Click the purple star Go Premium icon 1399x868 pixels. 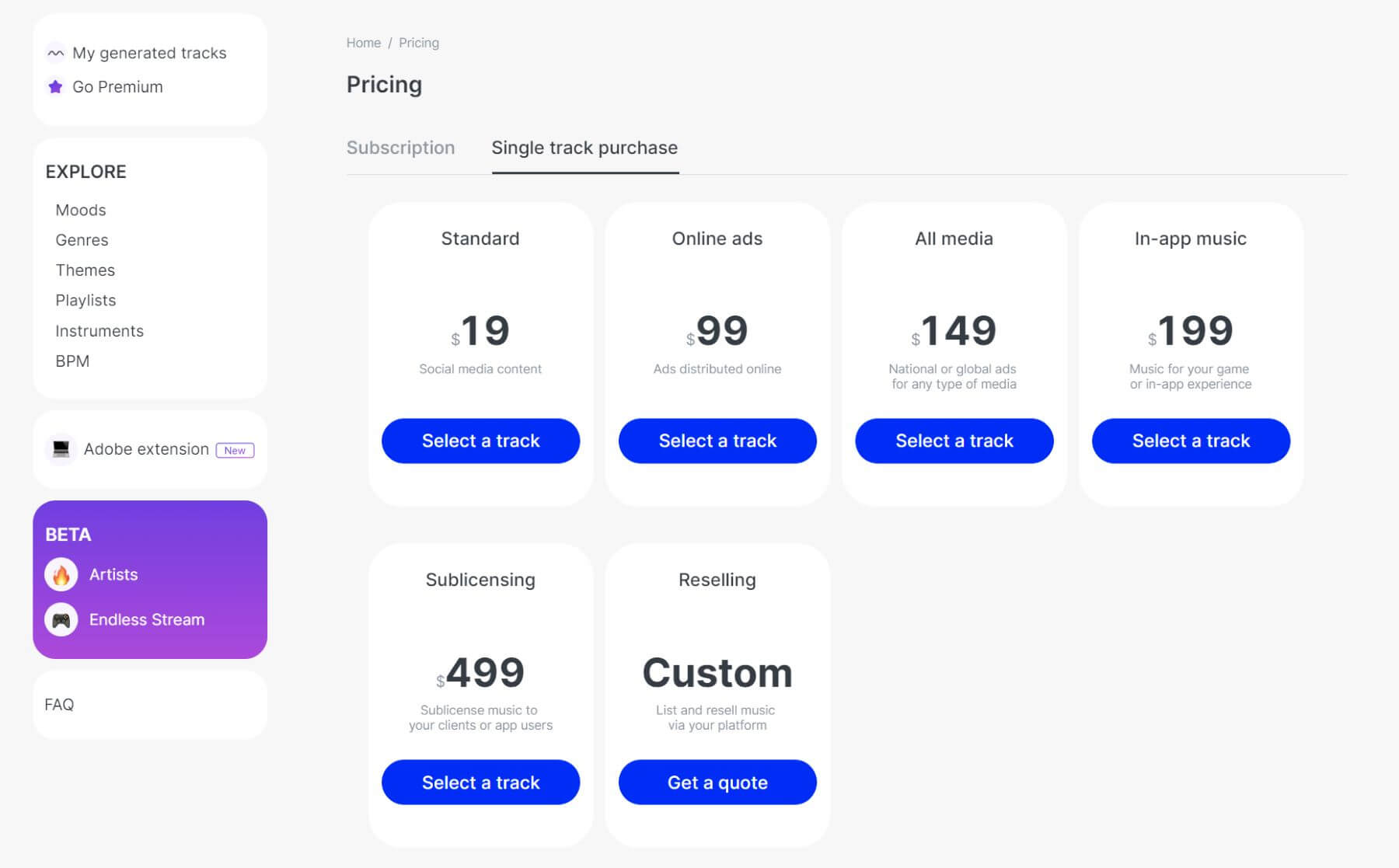(x=55, y=87)
